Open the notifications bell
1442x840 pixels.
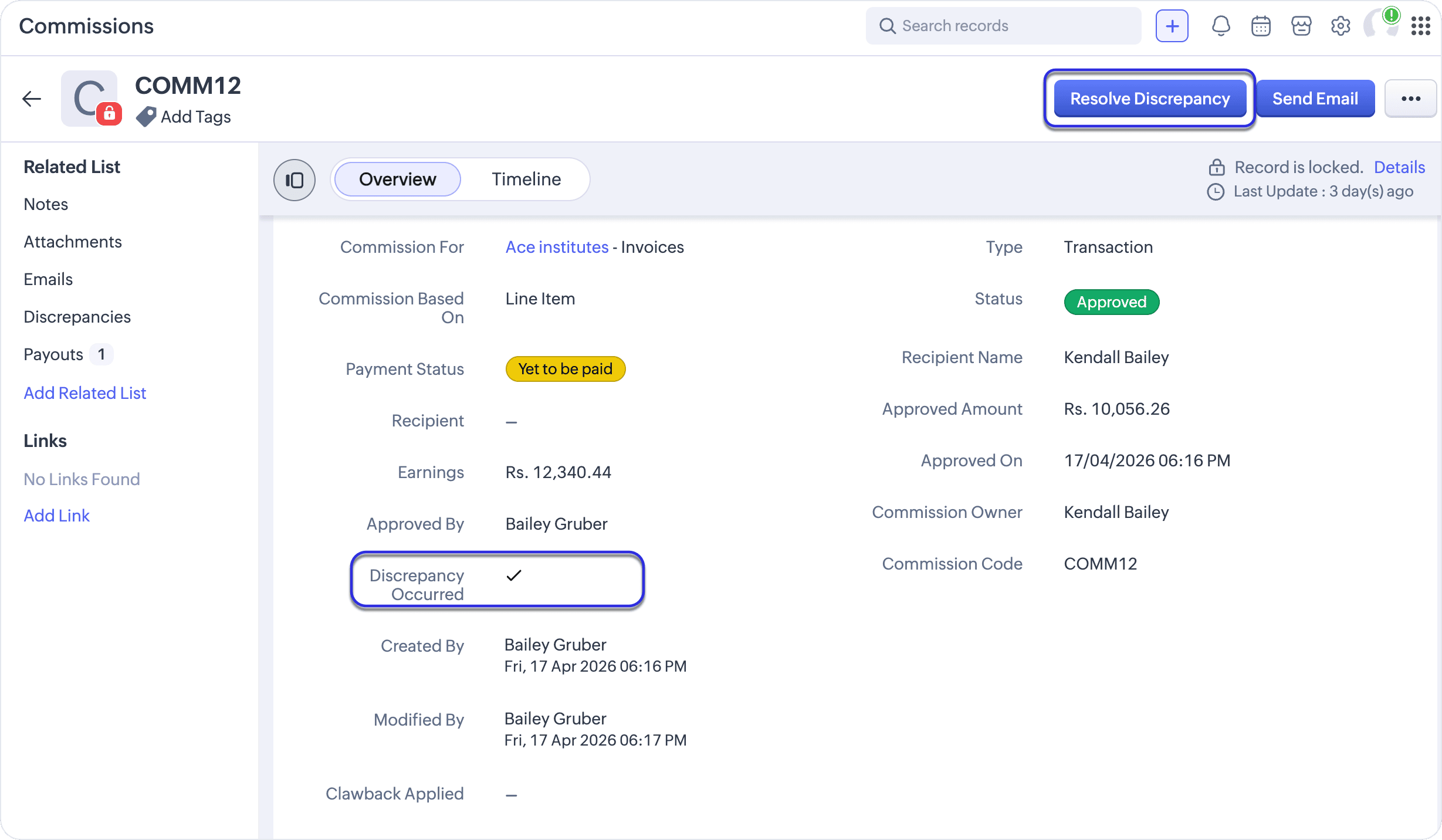pyautogui.click(x=1221, y=26)
